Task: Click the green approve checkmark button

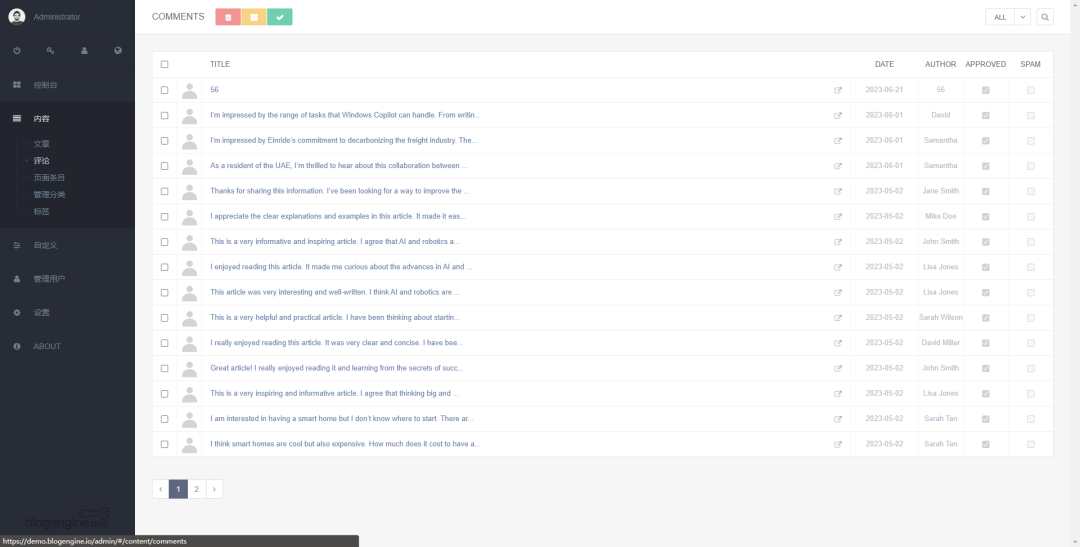Action: (280, 17)
